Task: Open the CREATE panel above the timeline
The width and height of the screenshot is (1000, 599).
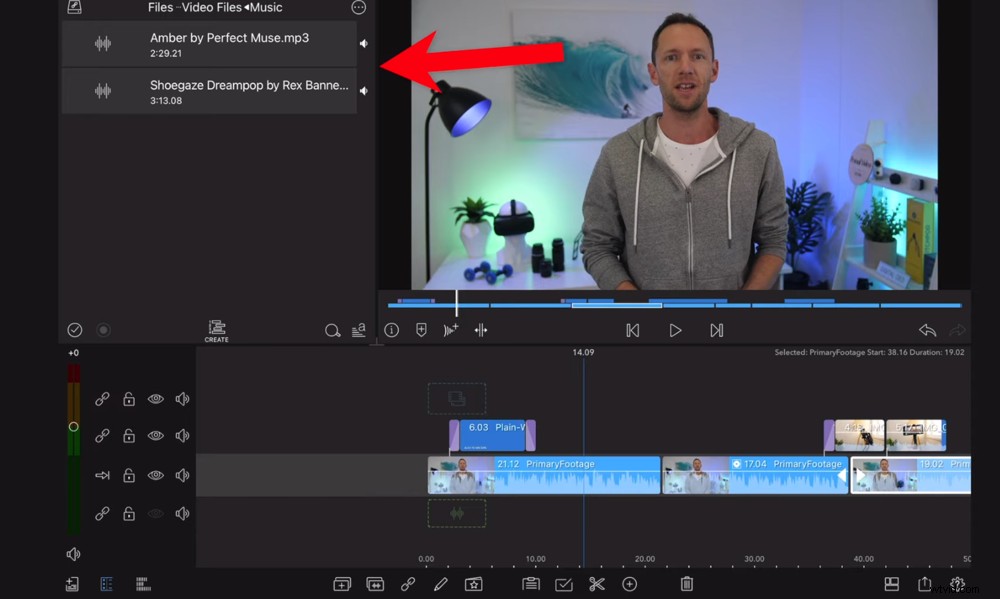Action: click(216, 330)
